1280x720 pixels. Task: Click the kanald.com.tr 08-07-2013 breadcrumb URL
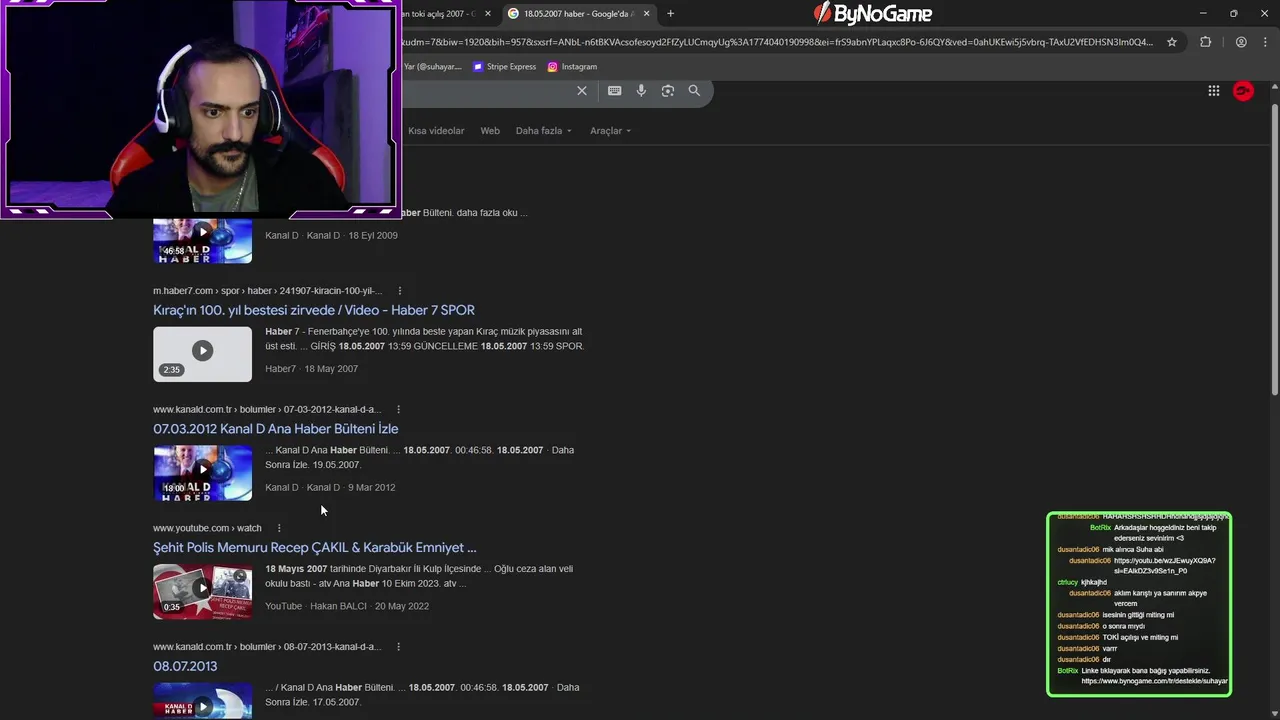(267, 647)
